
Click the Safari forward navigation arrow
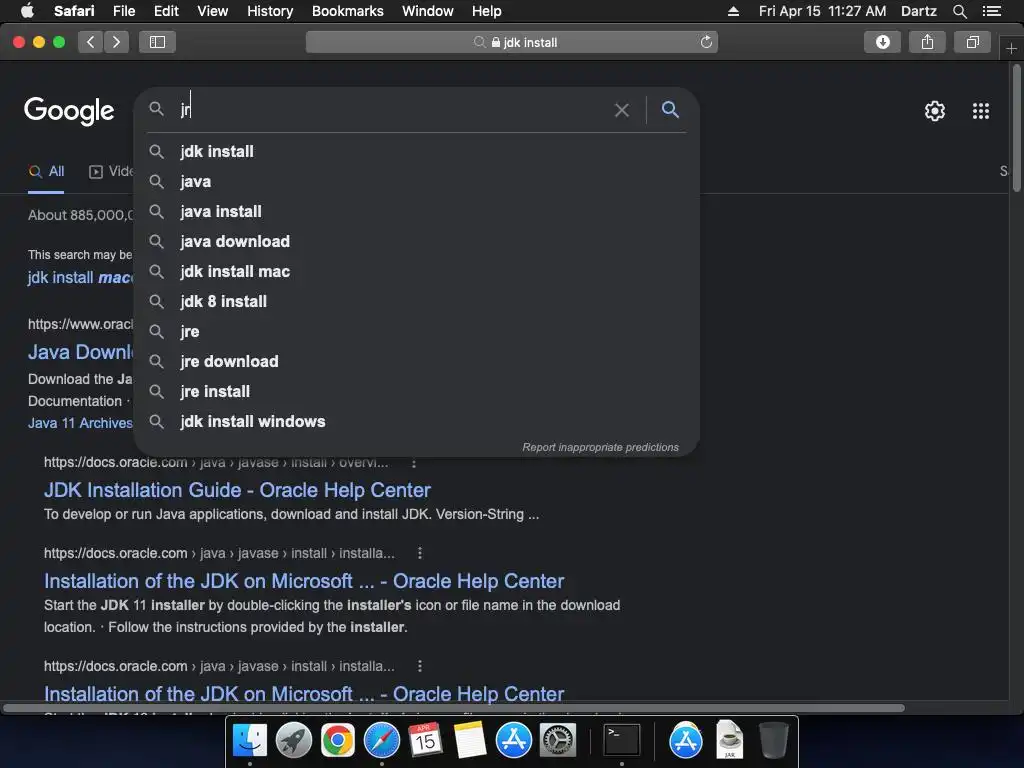[116, 42]
